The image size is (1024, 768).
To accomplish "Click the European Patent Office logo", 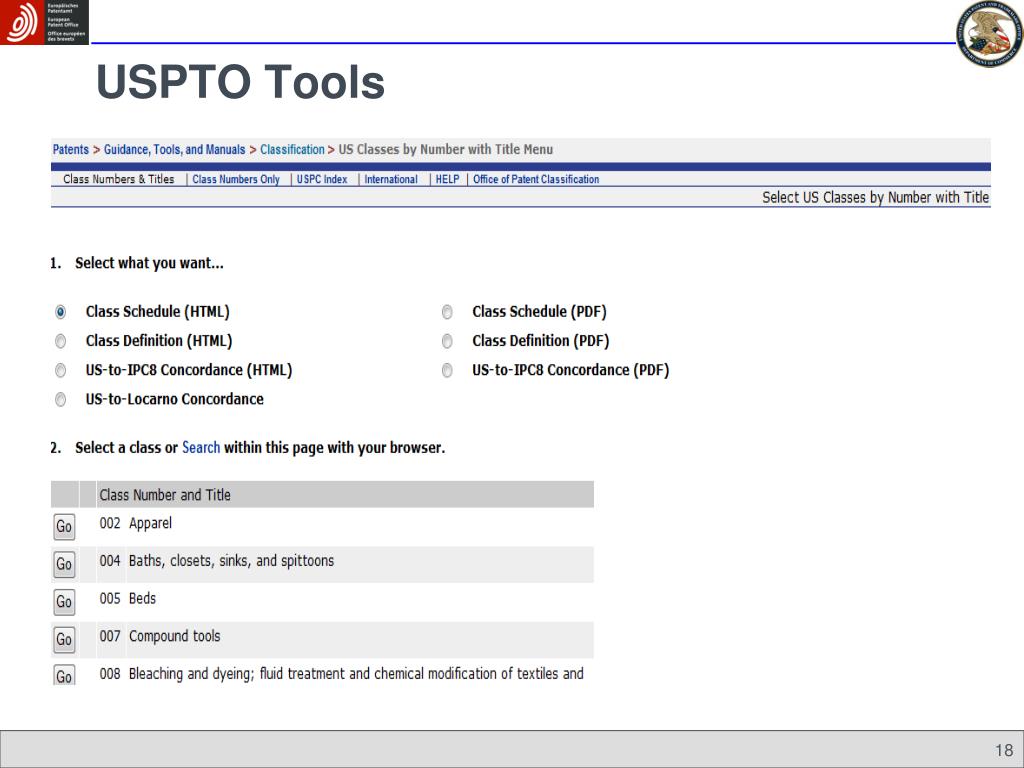I will 44,22.
